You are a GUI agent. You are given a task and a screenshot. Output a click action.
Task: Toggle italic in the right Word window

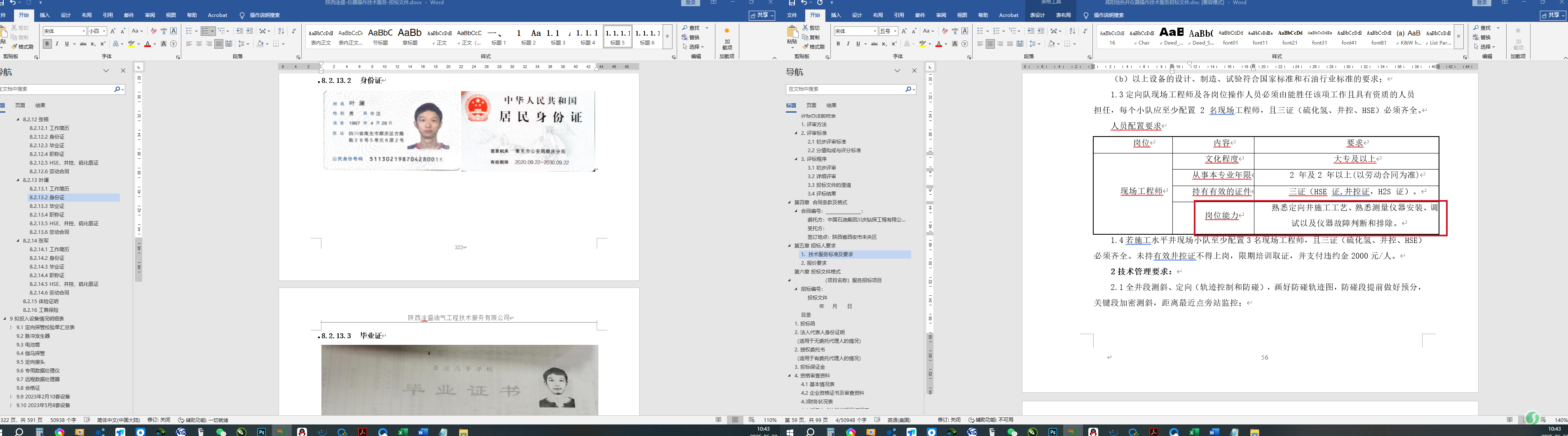pyautogui.click(x=848, y=44)
